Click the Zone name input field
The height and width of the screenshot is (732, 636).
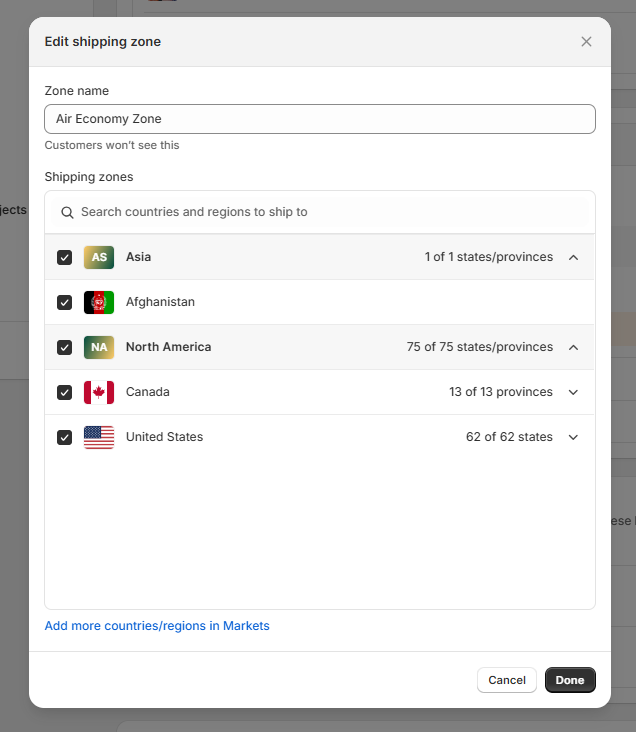[320, 119]
